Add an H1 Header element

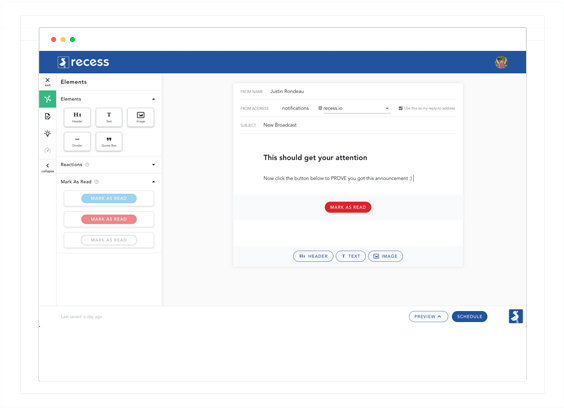click(x=77, y=117)
